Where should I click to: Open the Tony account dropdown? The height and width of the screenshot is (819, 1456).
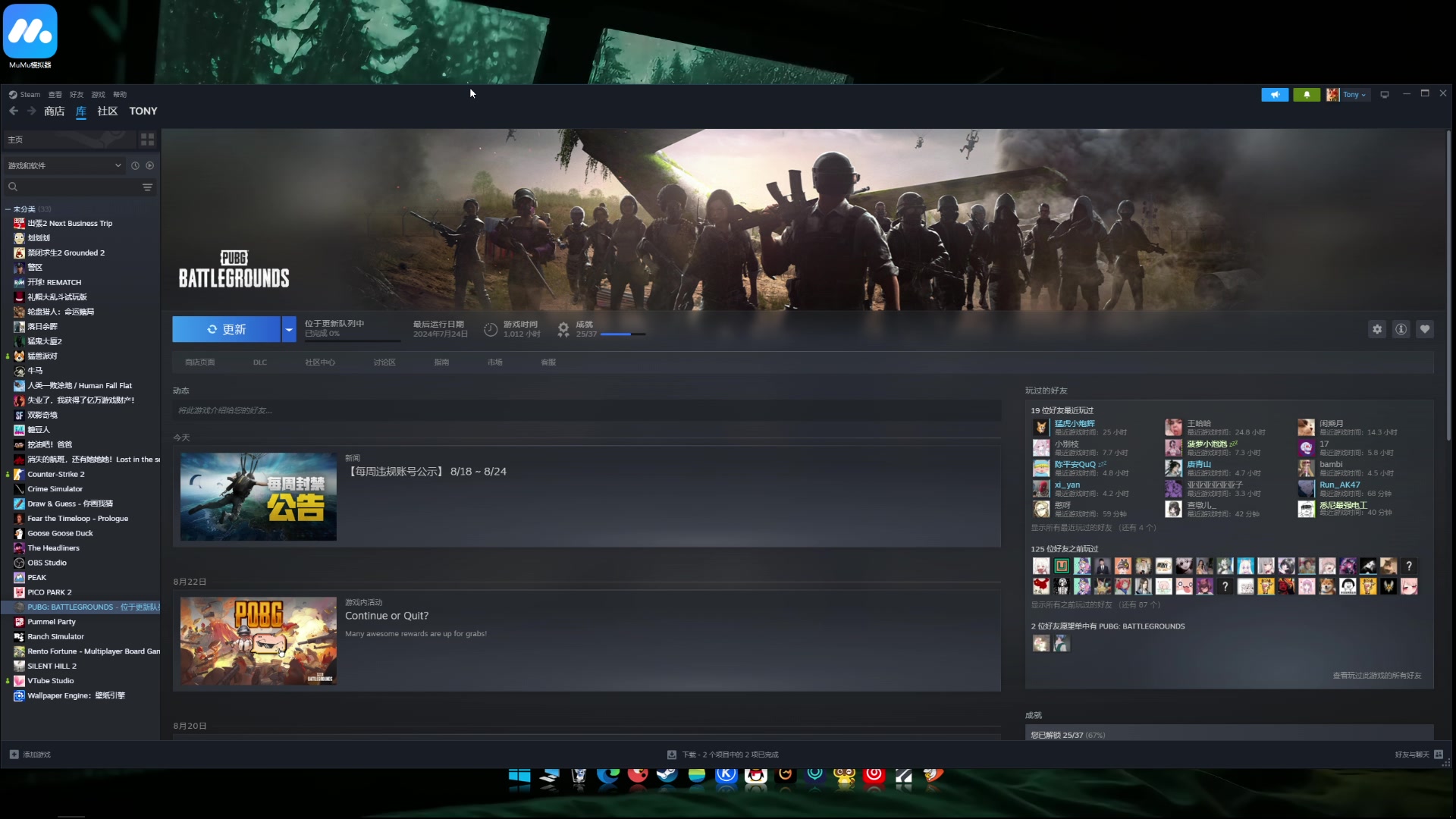[1348, 95]
